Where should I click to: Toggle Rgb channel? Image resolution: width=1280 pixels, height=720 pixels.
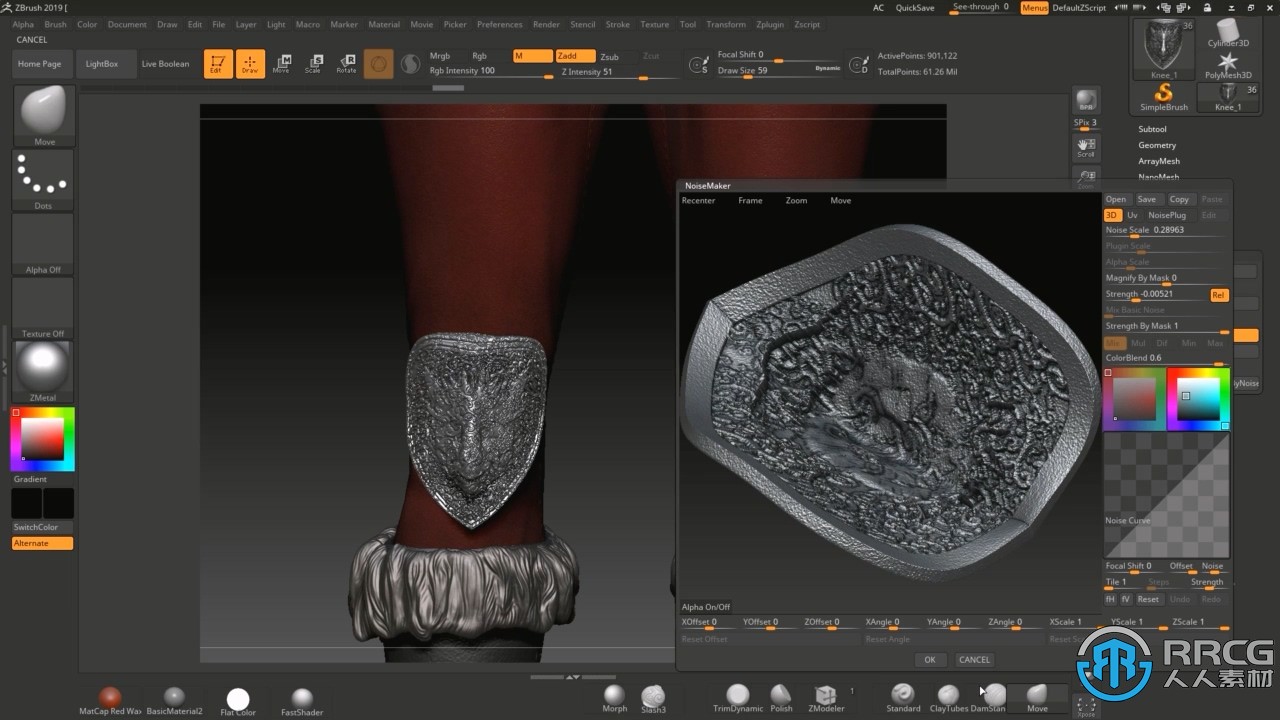[x=480, y=56]
